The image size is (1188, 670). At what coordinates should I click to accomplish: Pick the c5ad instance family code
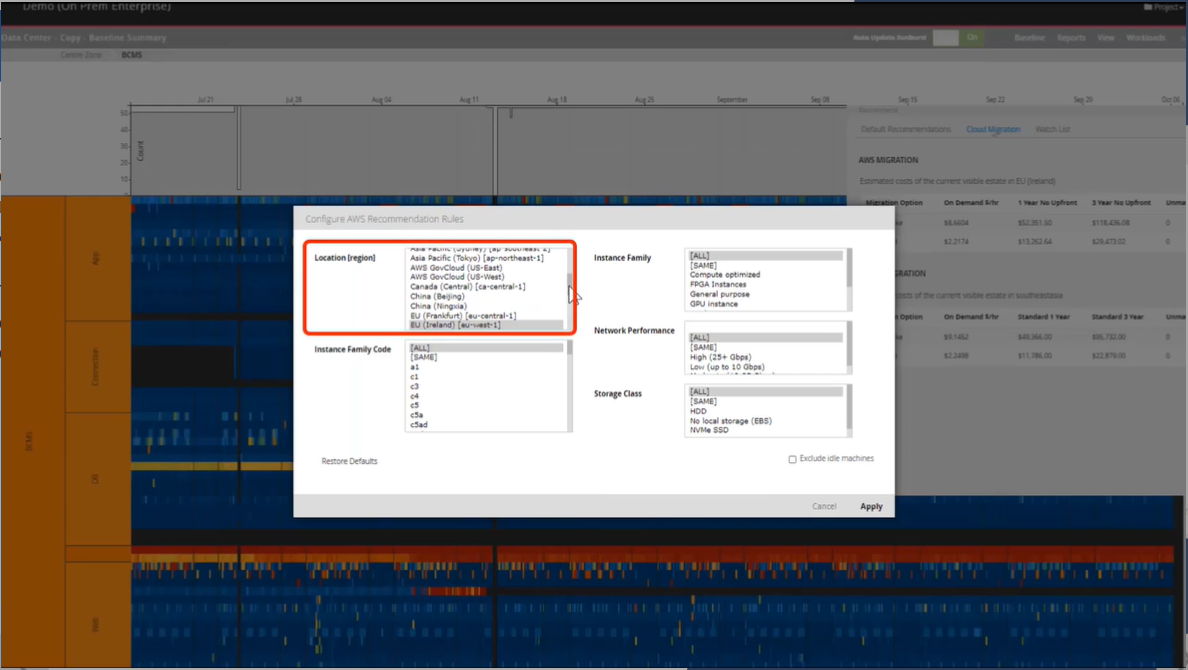pyautogui.click(x=419, y=425)
